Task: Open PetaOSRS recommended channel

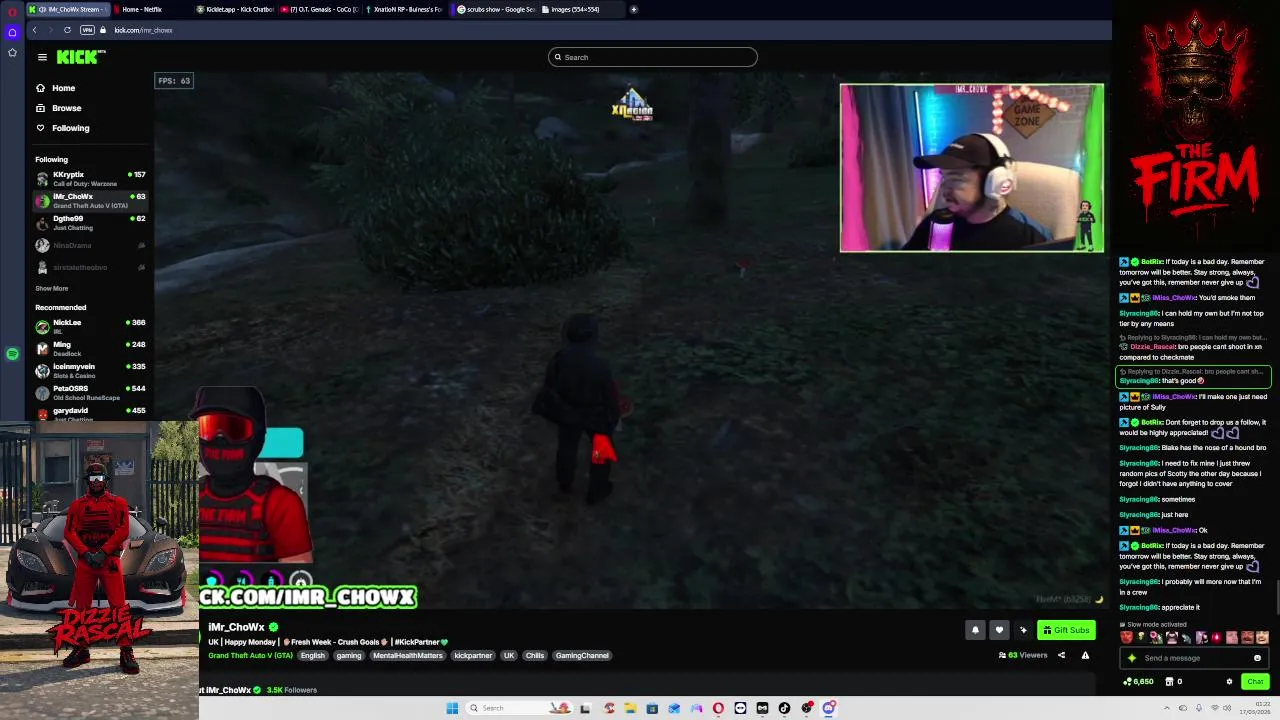Action: pyautogui.click(x=91, y=393)
